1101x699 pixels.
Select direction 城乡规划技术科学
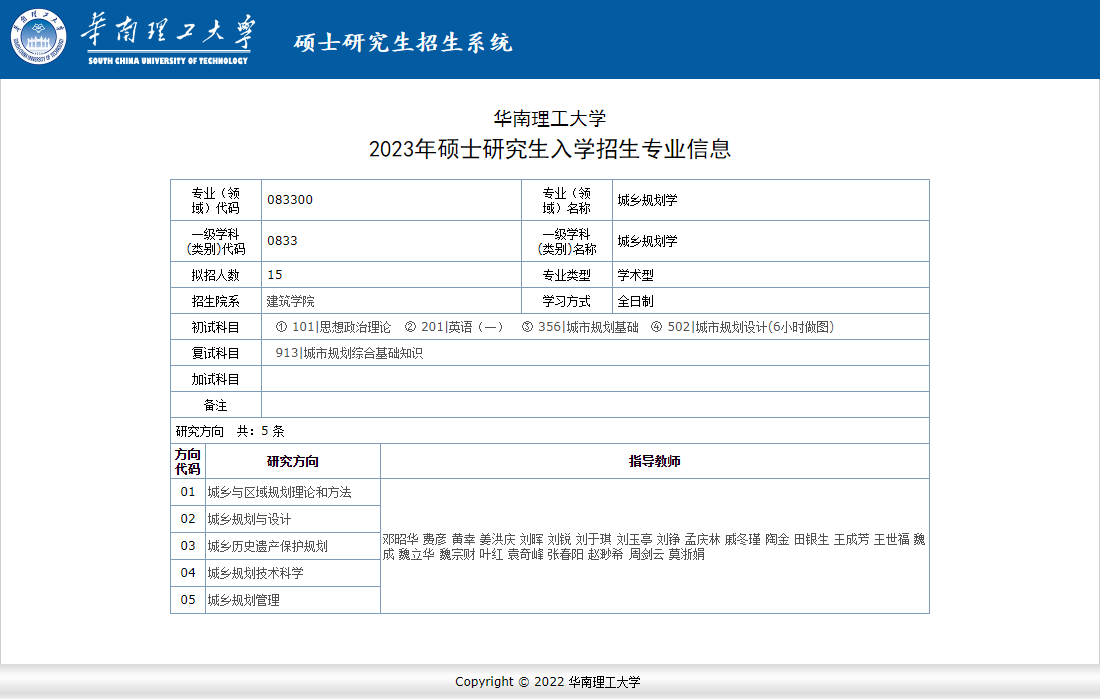(256, 573)
